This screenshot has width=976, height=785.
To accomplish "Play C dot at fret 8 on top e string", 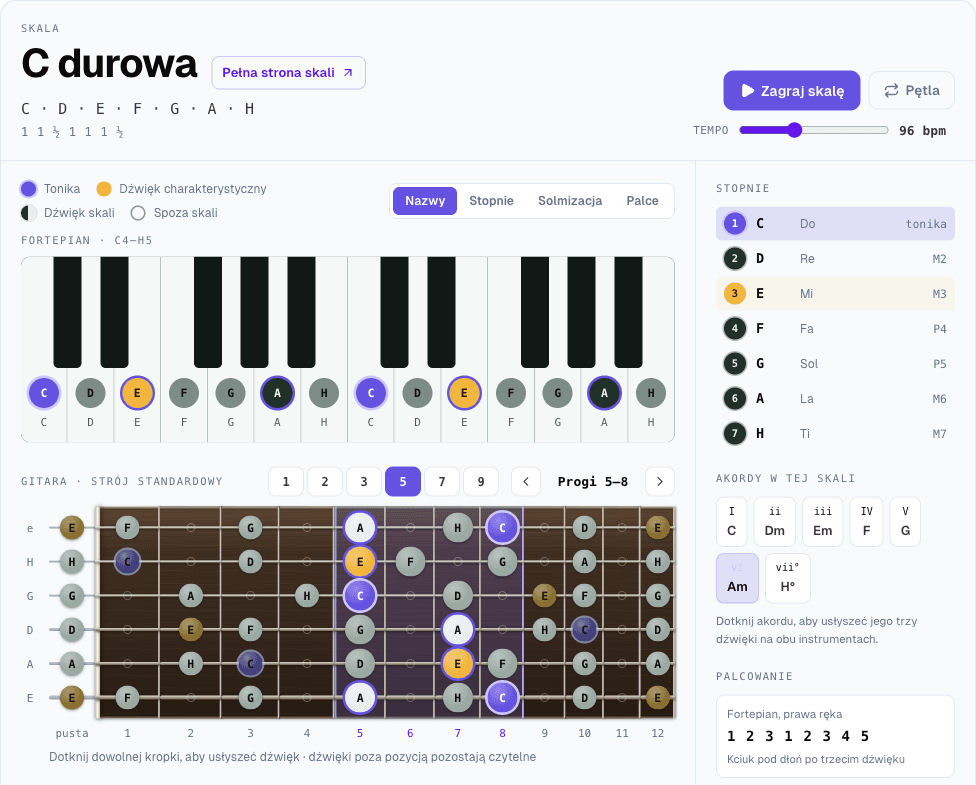I will click(502, 528).
